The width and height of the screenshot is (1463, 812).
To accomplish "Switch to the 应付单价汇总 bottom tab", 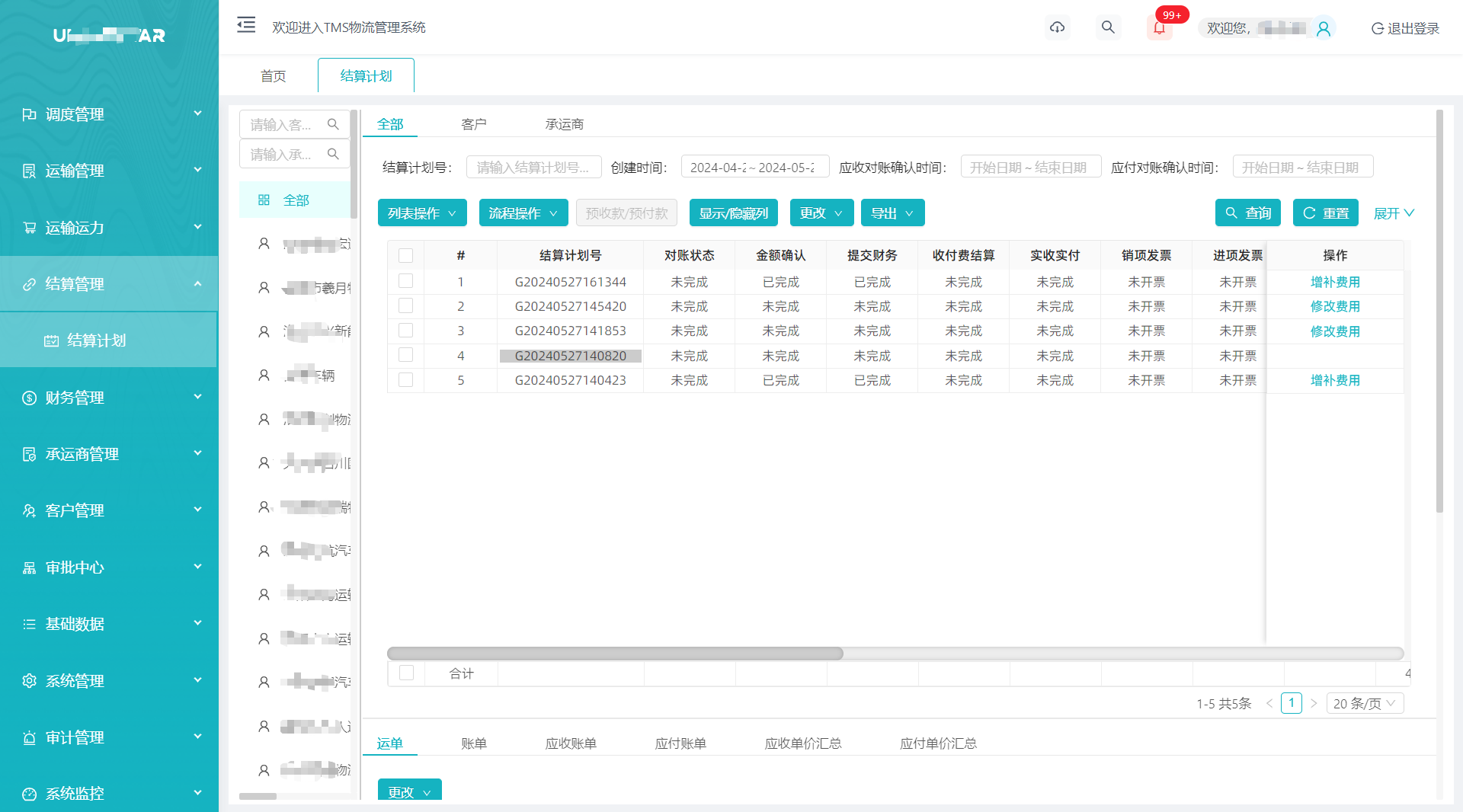I will 938,743.
